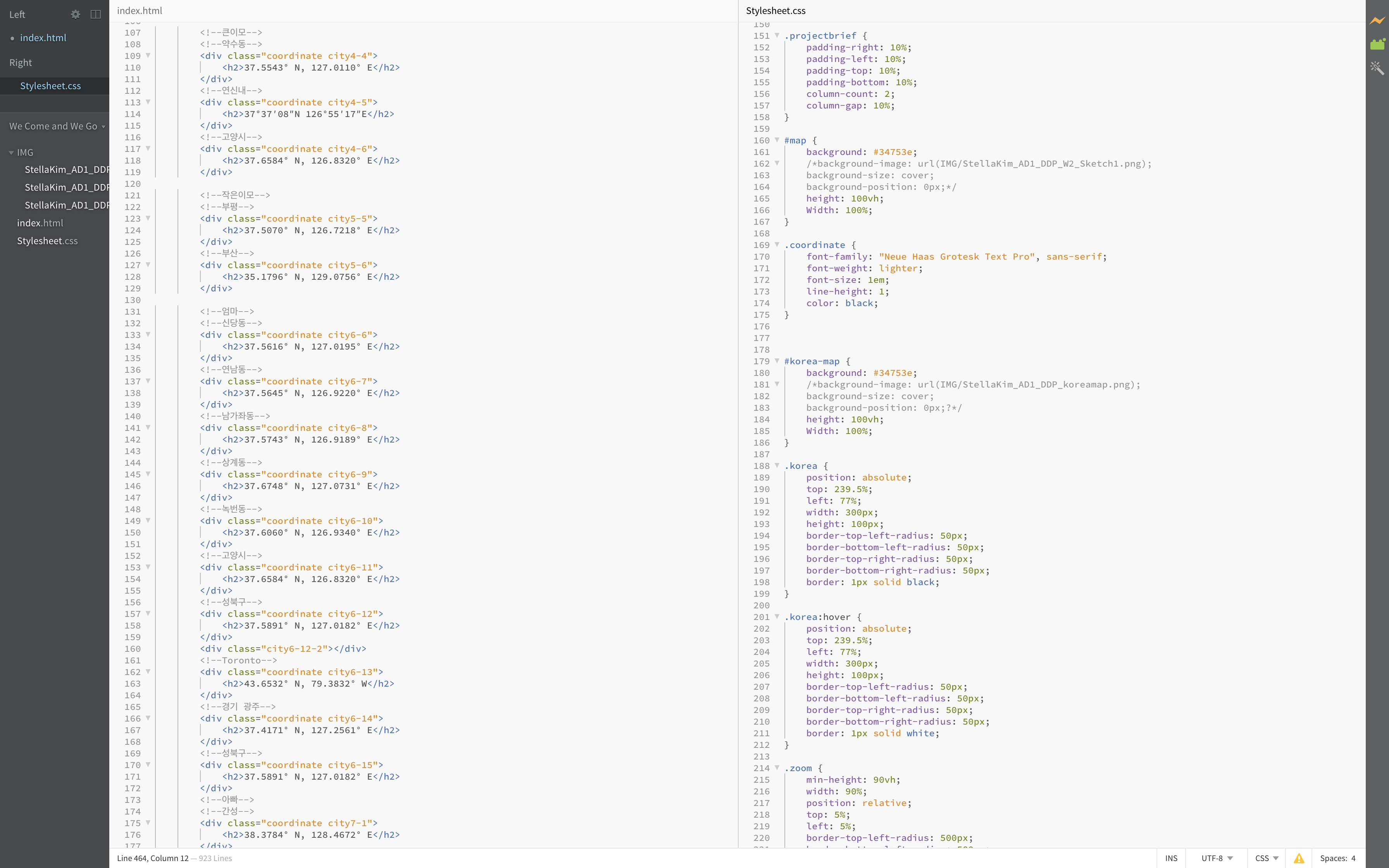1389x868 pixels.
Task: Click the magic wand icon in right toolbar
Action: (1377, 68)
